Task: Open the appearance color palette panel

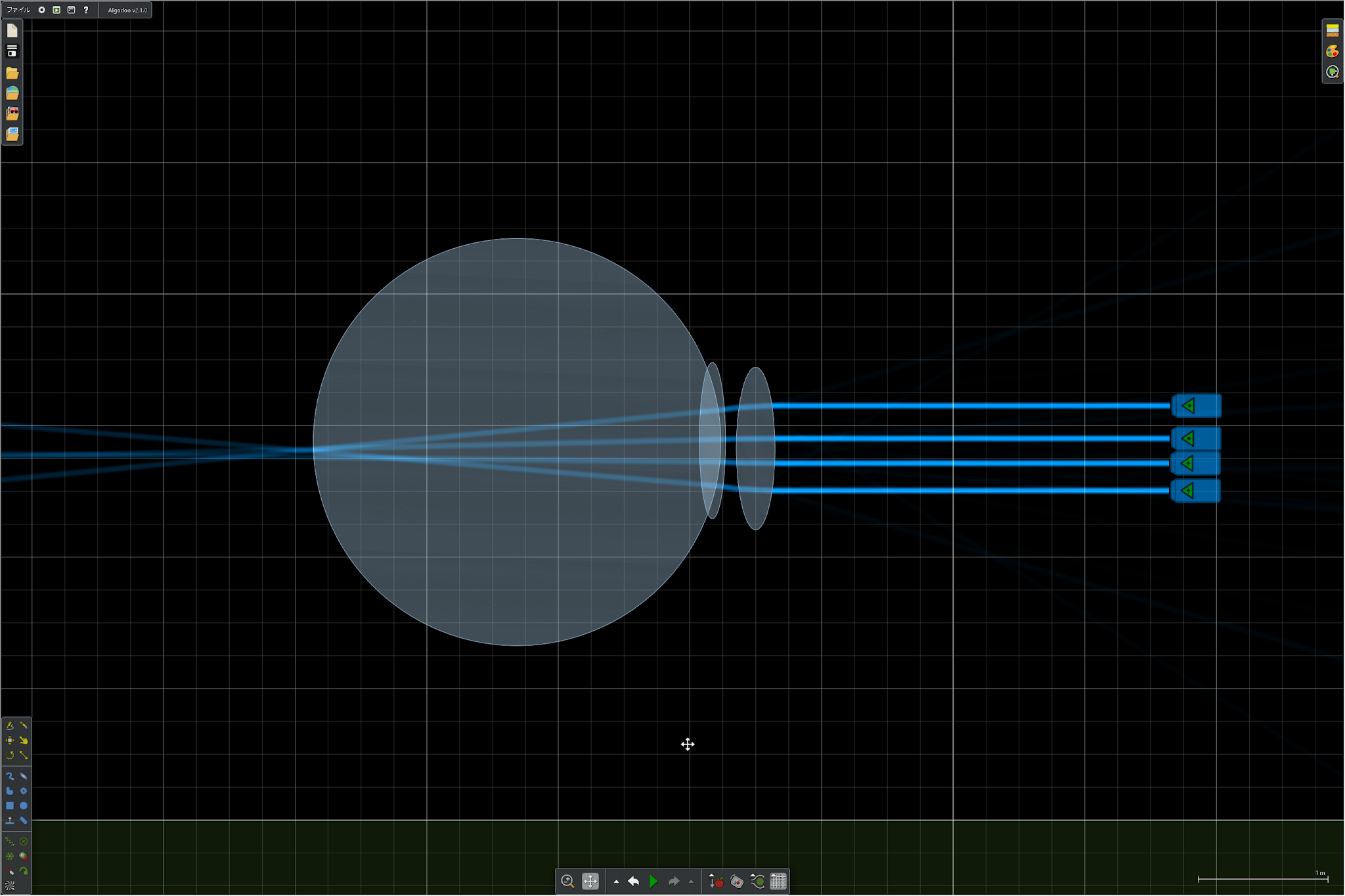Action: (1333, 51)
